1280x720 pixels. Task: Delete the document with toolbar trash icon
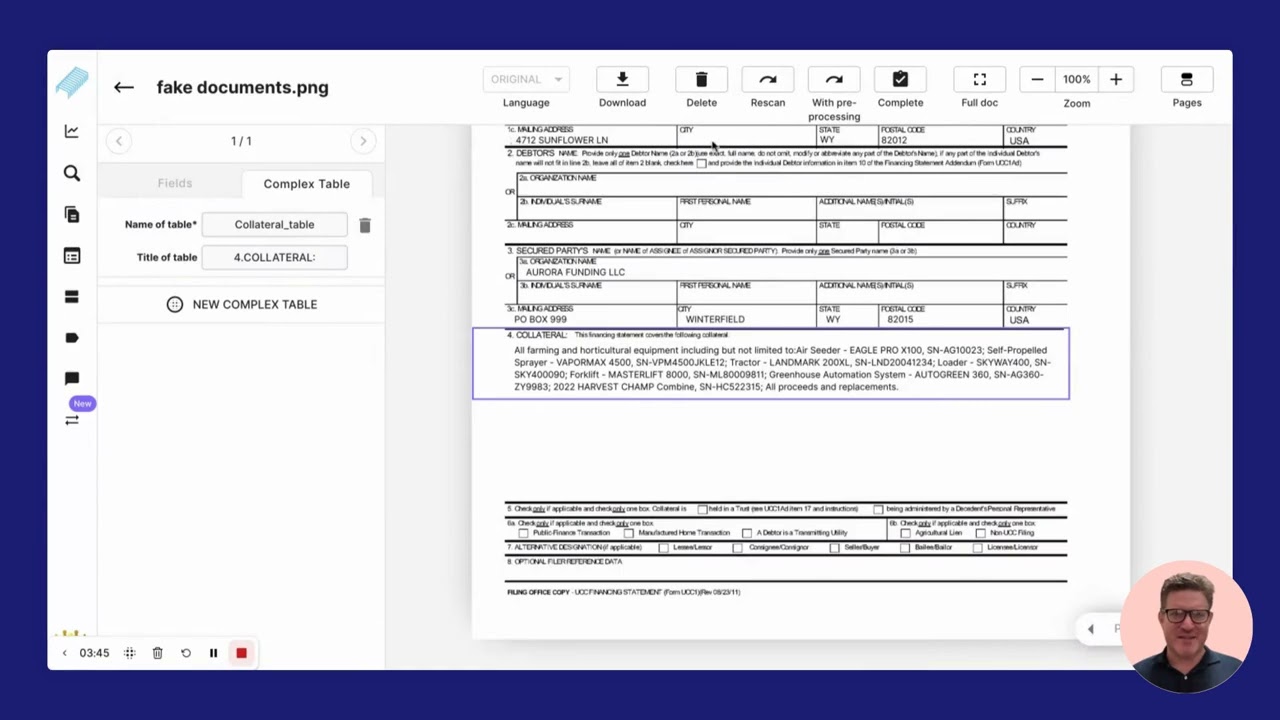701,80
